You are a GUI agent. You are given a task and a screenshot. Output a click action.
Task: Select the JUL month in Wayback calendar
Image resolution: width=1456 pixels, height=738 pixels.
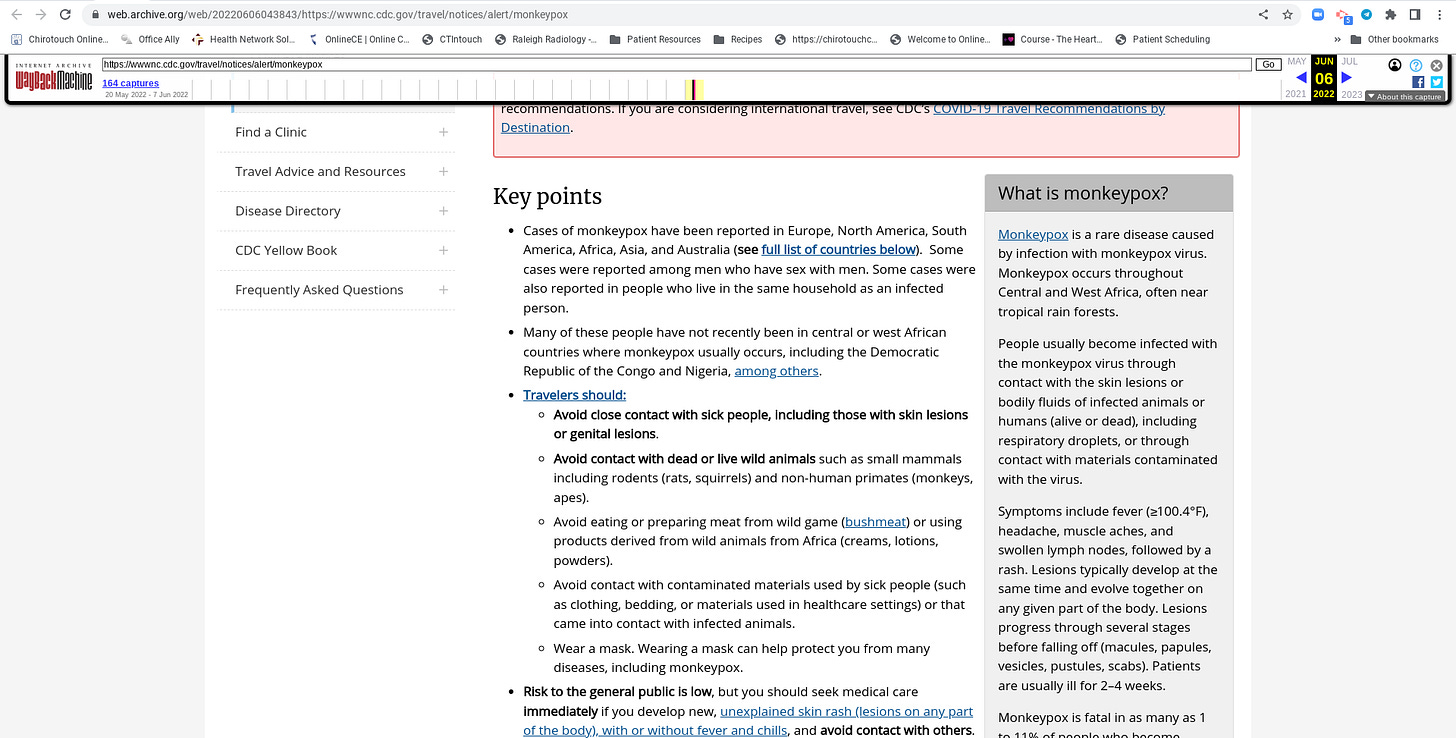coord(1349,61)
